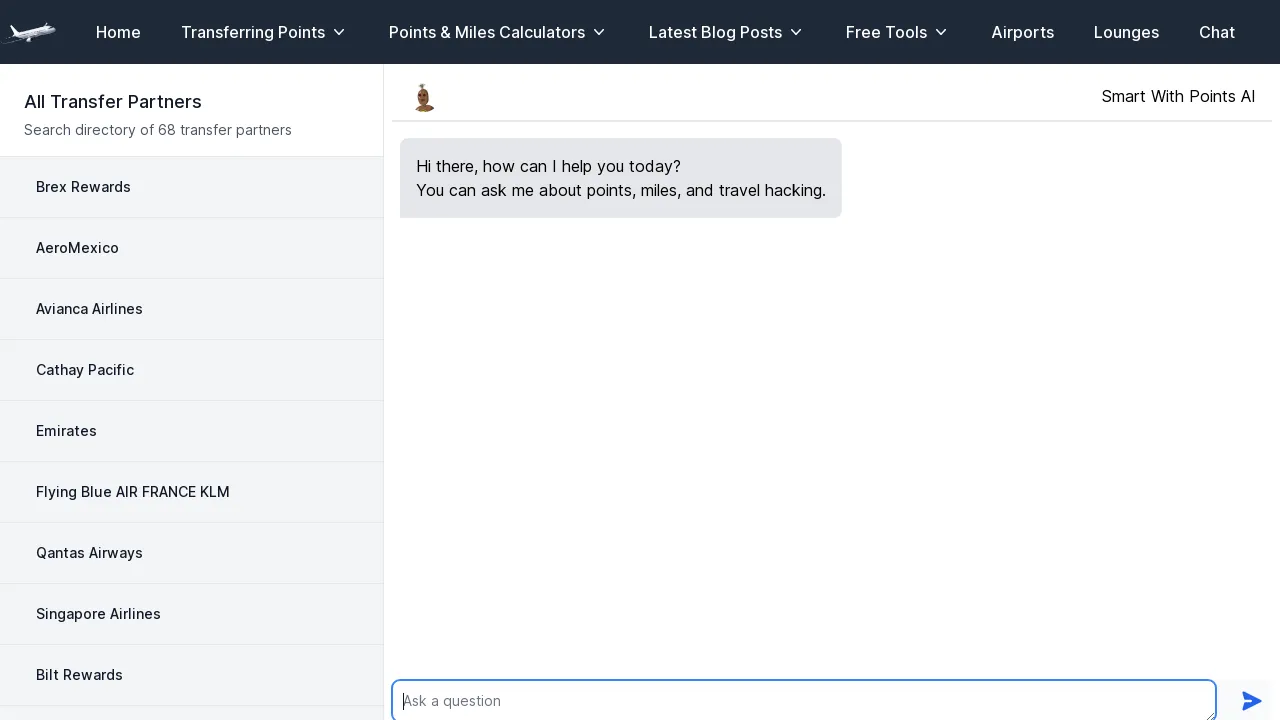Click the greeting chat message bubble
Image resolution: width=1280 pixels, height=720 pixels.
click(621, 178)
